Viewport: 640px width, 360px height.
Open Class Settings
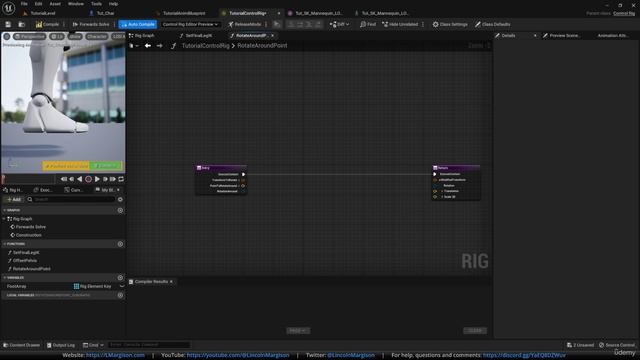[450, 24]
